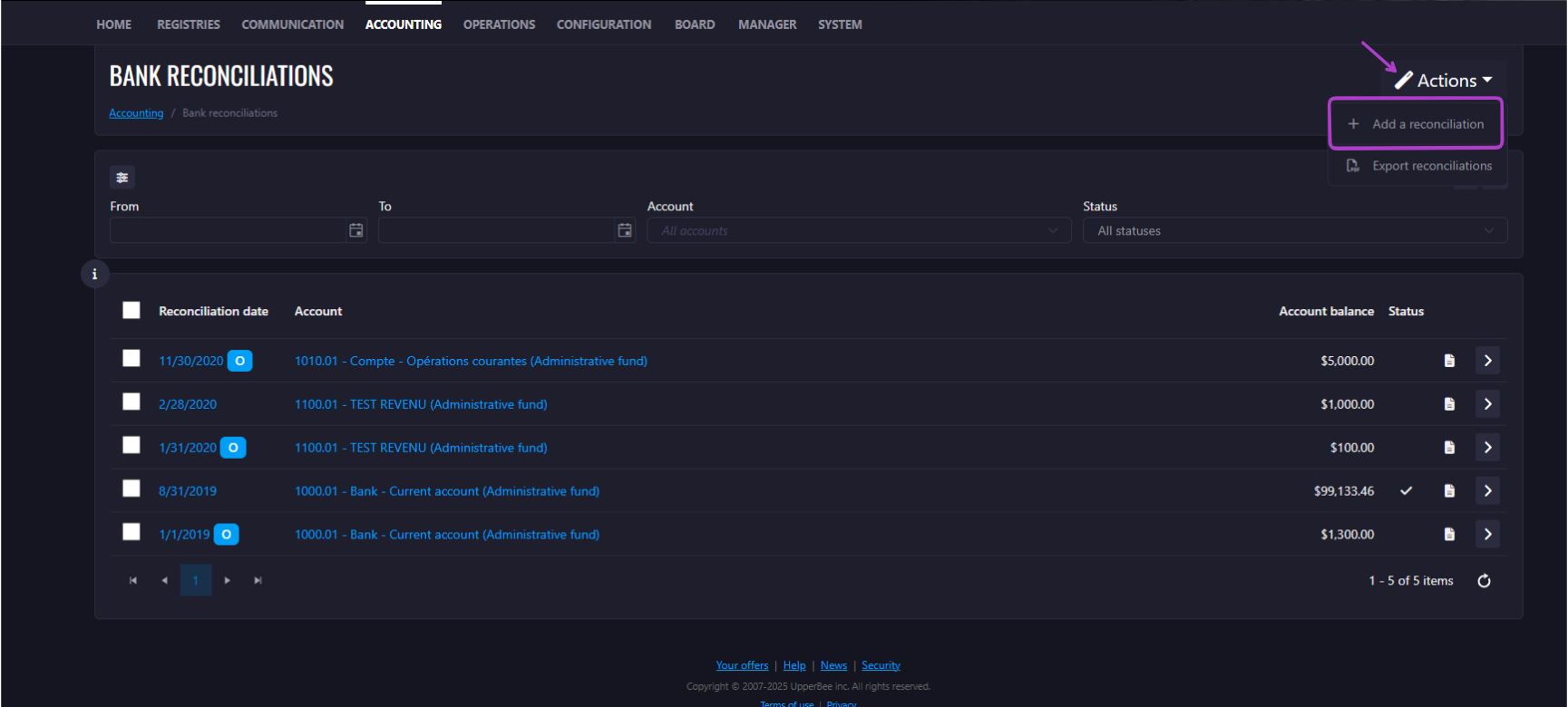Open the Operations menu
Viewport: 1568px width, 707px height.
tap(500, 24)
